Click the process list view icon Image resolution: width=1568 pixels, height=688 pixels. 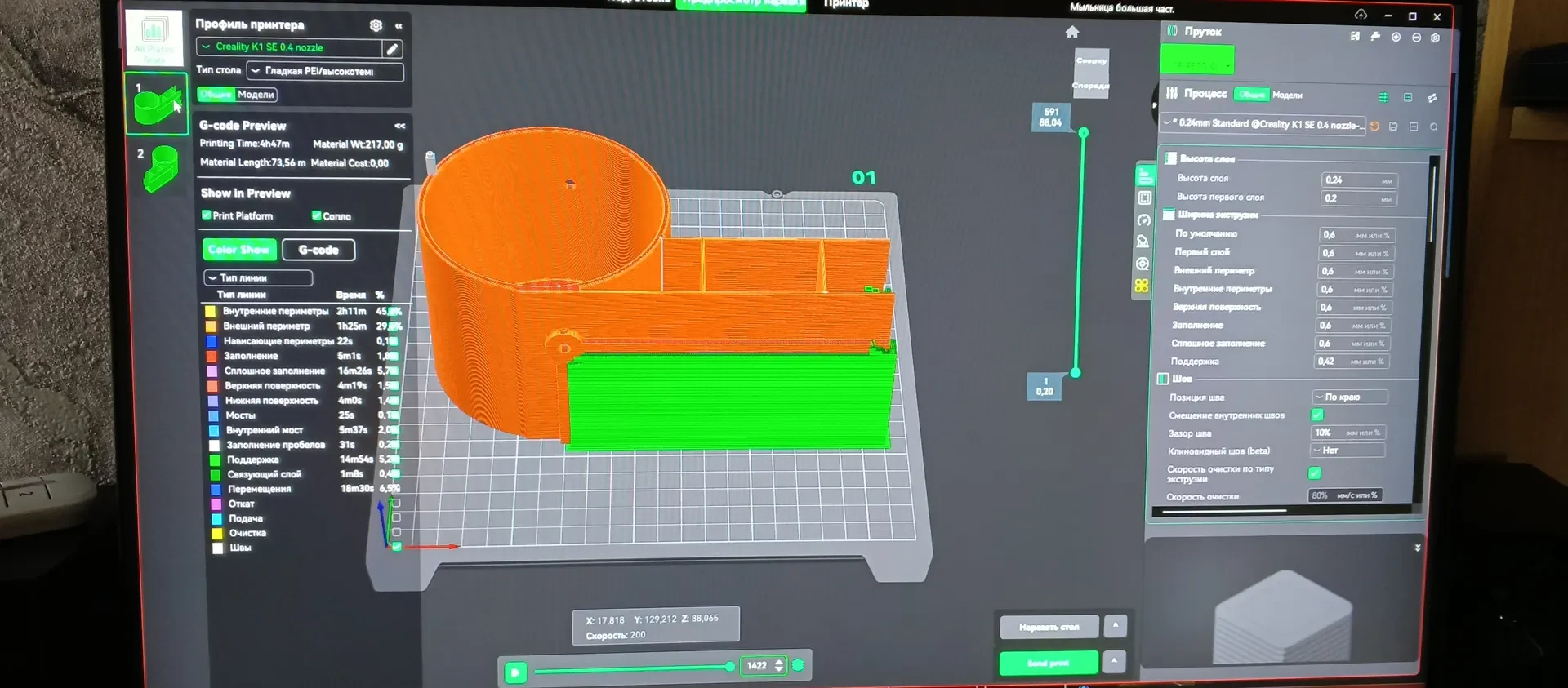point(1408,97)
